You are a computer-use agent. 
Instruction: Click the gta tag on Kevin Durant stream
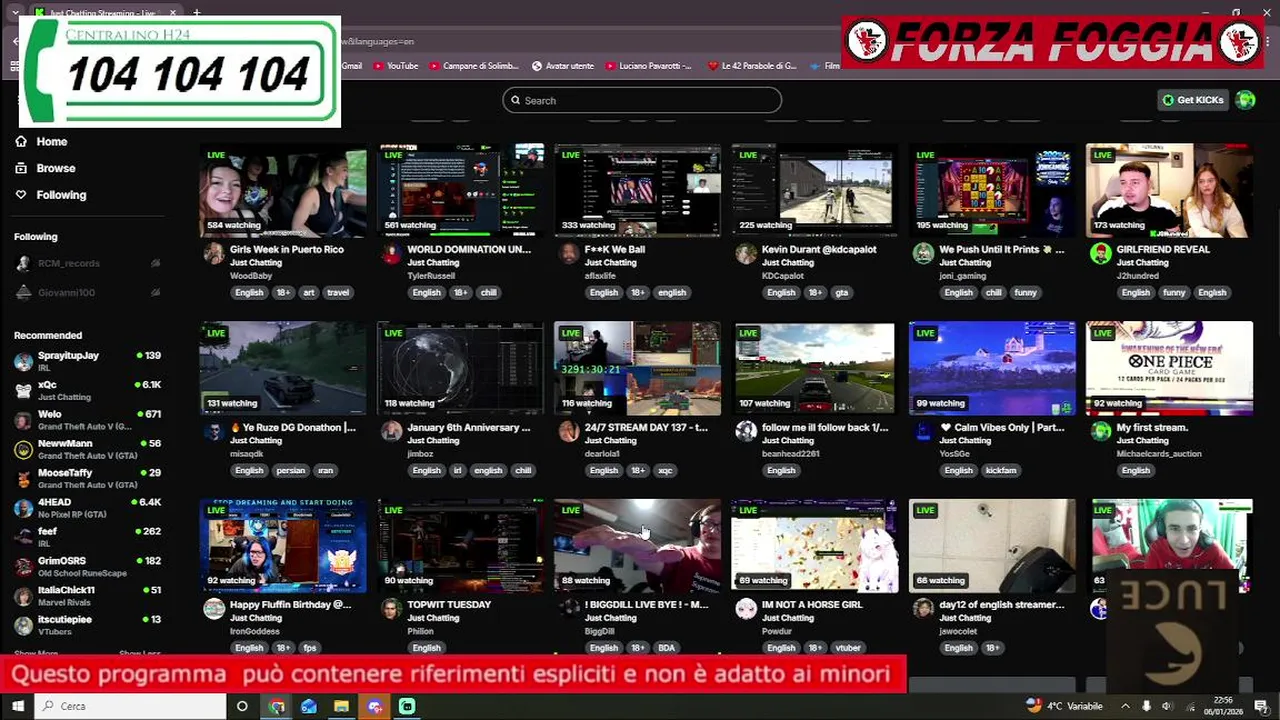(842, 293)
